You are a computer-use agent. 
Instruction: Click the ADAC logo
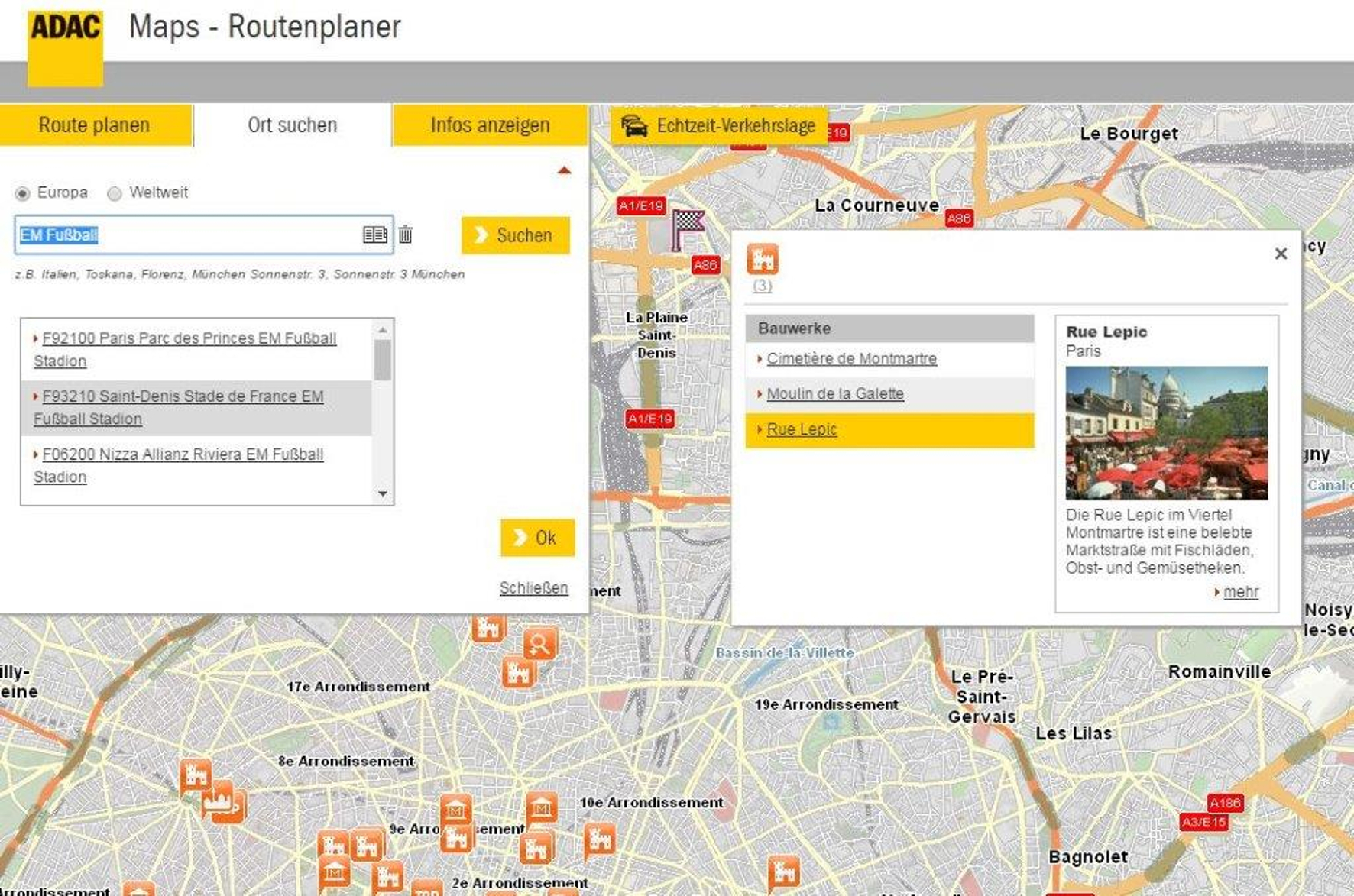(65, 47)
